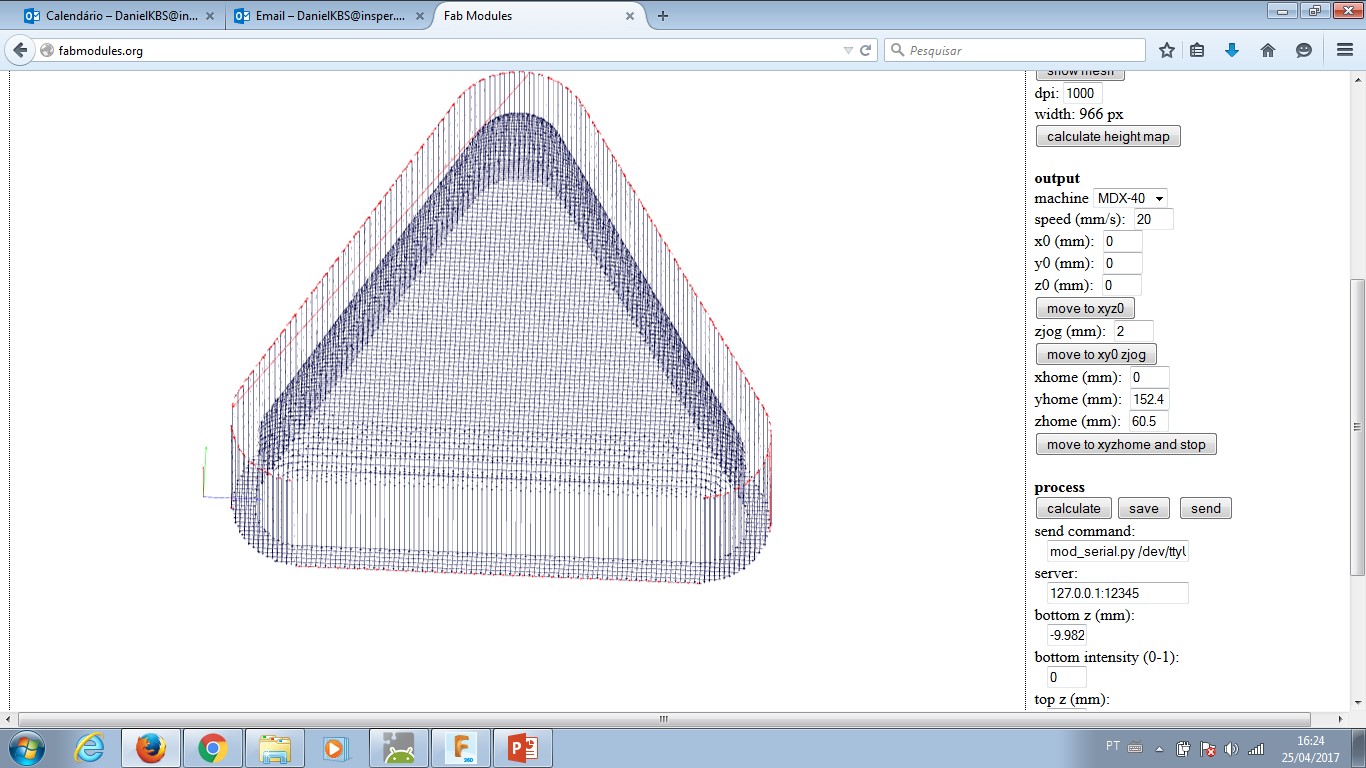Click the move to xy0 zjog button
The image size is (1366, 768).
point(1096,355)
